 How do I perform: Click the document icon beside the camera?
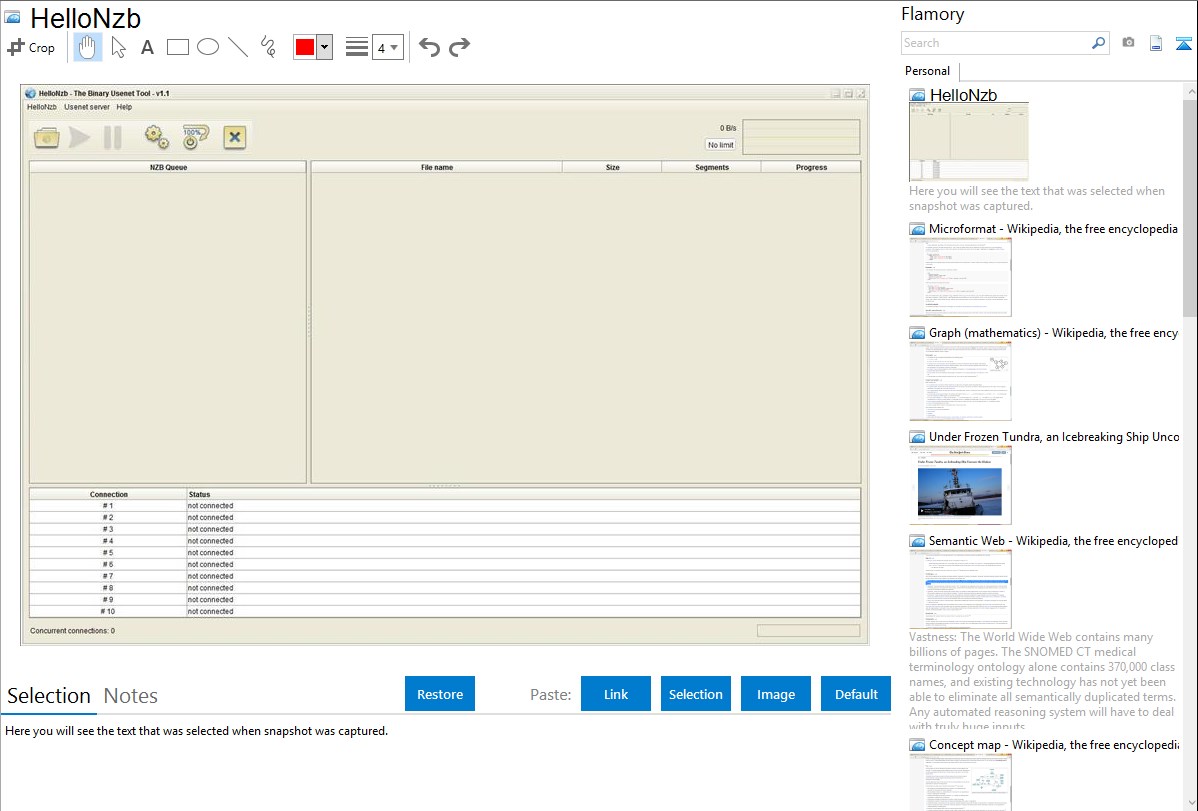click(1156, 43)
